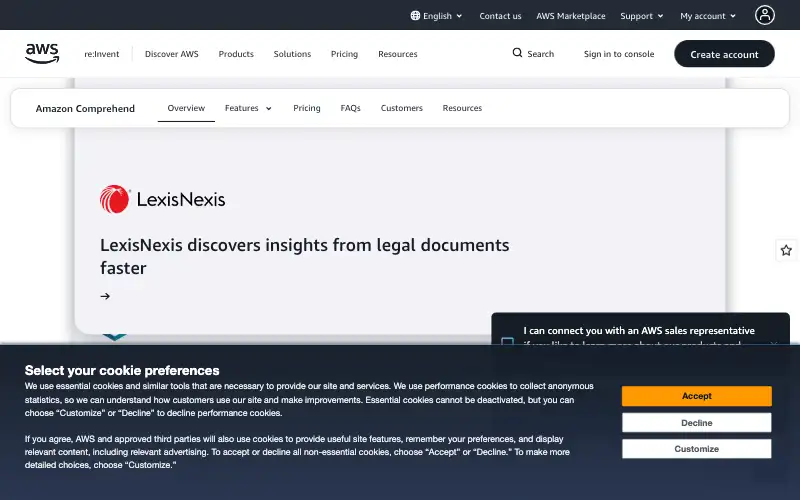Open Resources in main navigation
This screenshot has width=800, height=500.
pyautogui.click(x=397, y=54)
